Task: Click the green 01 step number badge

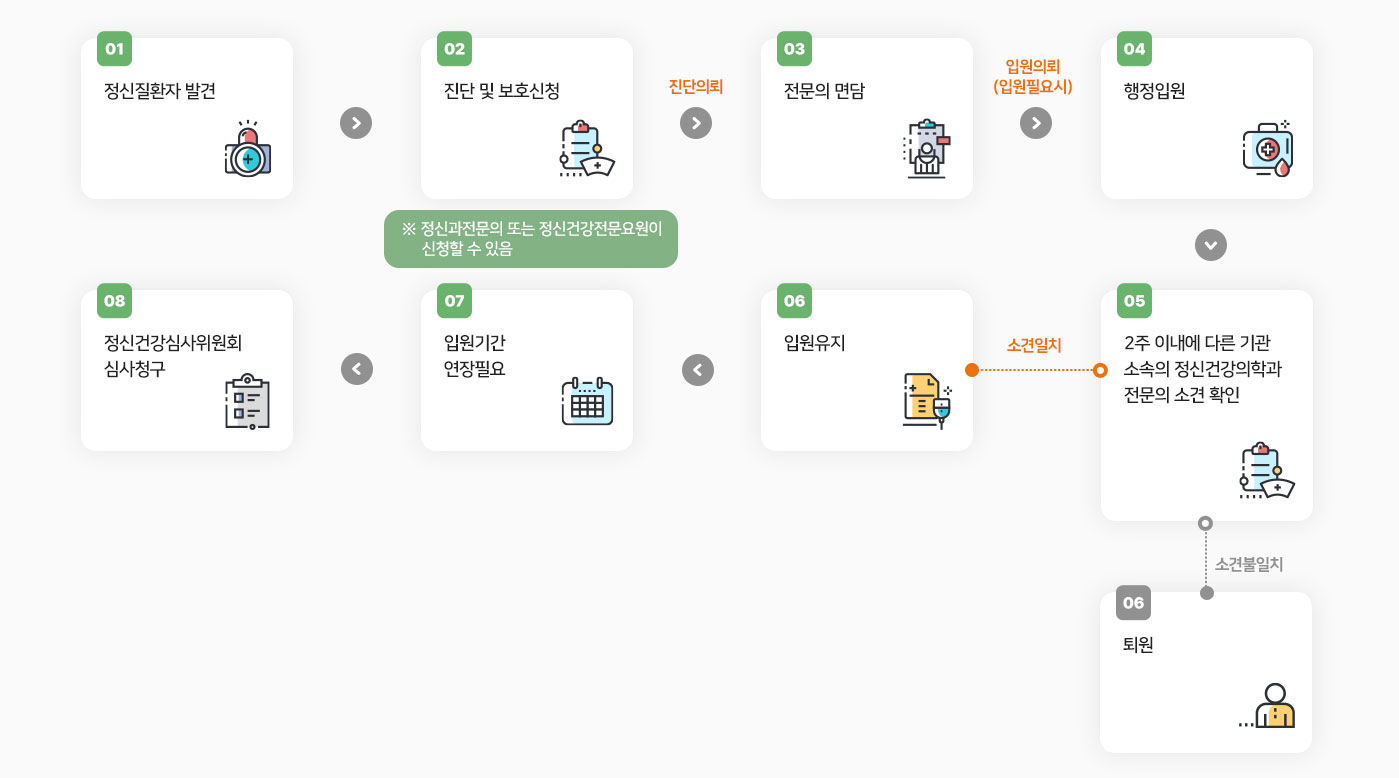Action: pos(114,49)
